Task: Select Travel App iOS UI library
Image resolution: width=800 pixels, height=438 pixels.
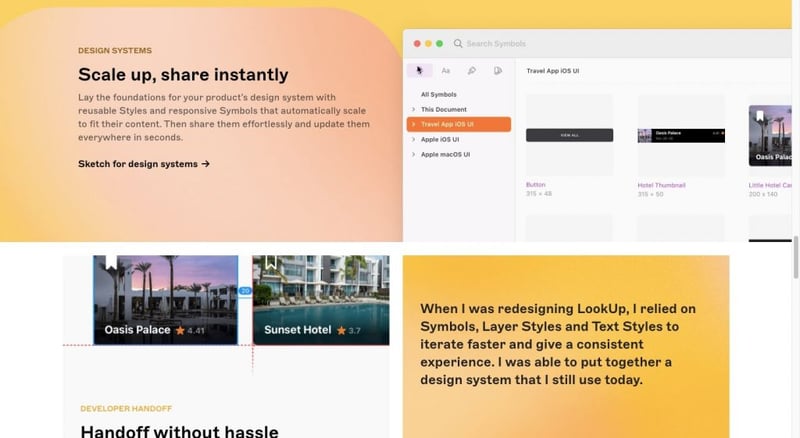Action: (459, 124)
